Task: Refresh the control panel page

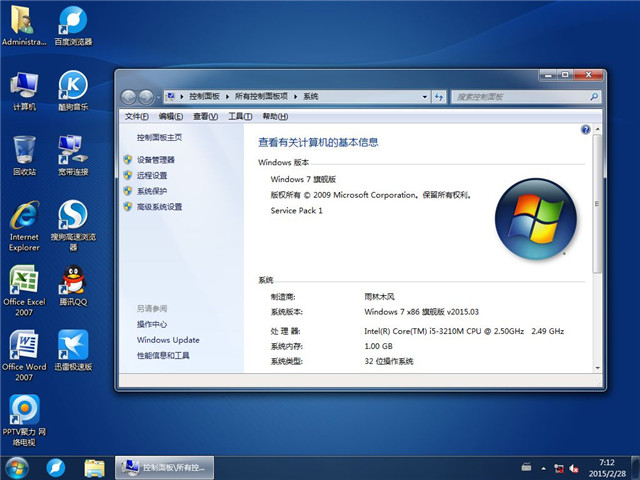Action: pos(439,97)
